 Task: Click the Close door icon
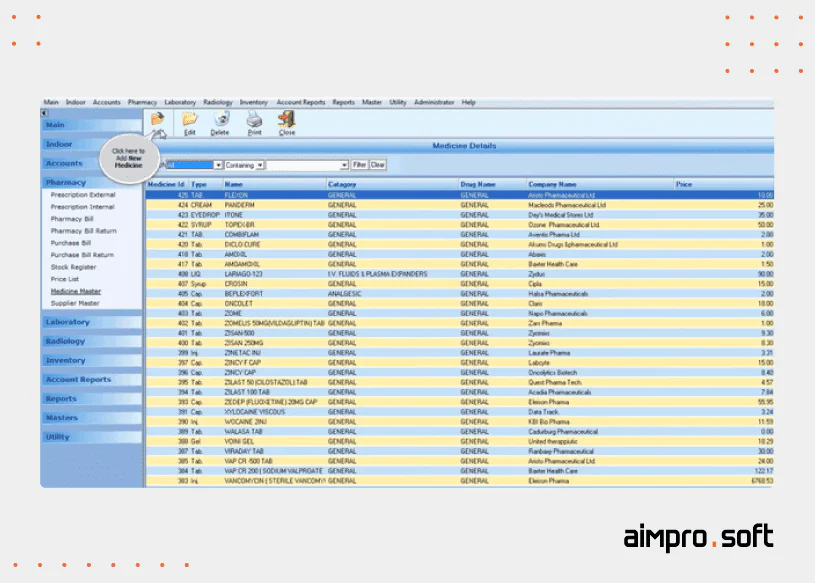(286, 120)
